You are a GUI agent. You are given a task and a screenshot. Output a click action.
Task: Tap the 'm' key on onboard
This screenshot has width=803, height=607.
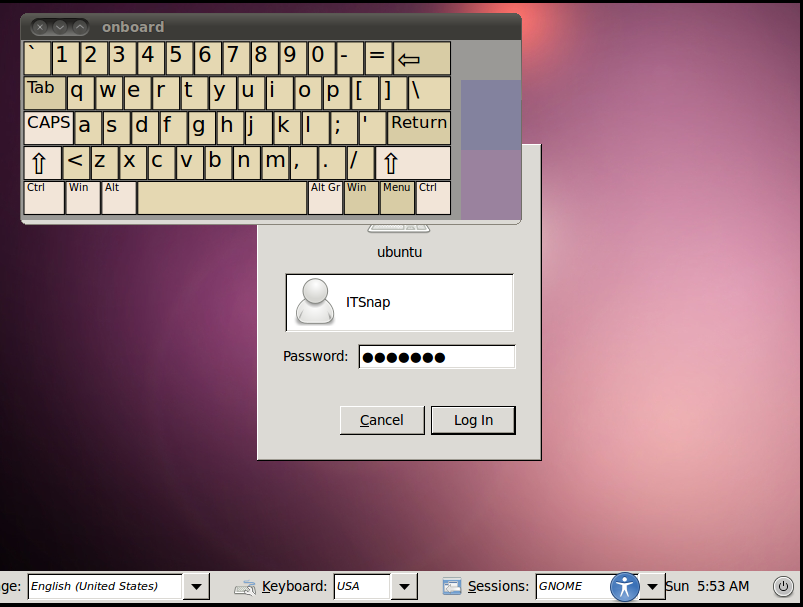click(275, 163)
